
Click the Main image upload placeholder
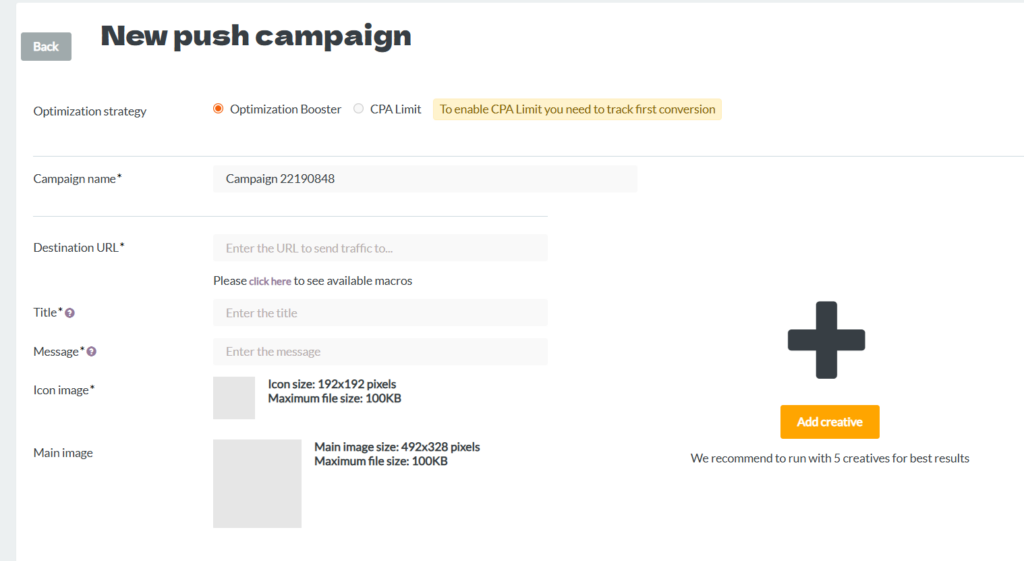[x=257, y=483]
